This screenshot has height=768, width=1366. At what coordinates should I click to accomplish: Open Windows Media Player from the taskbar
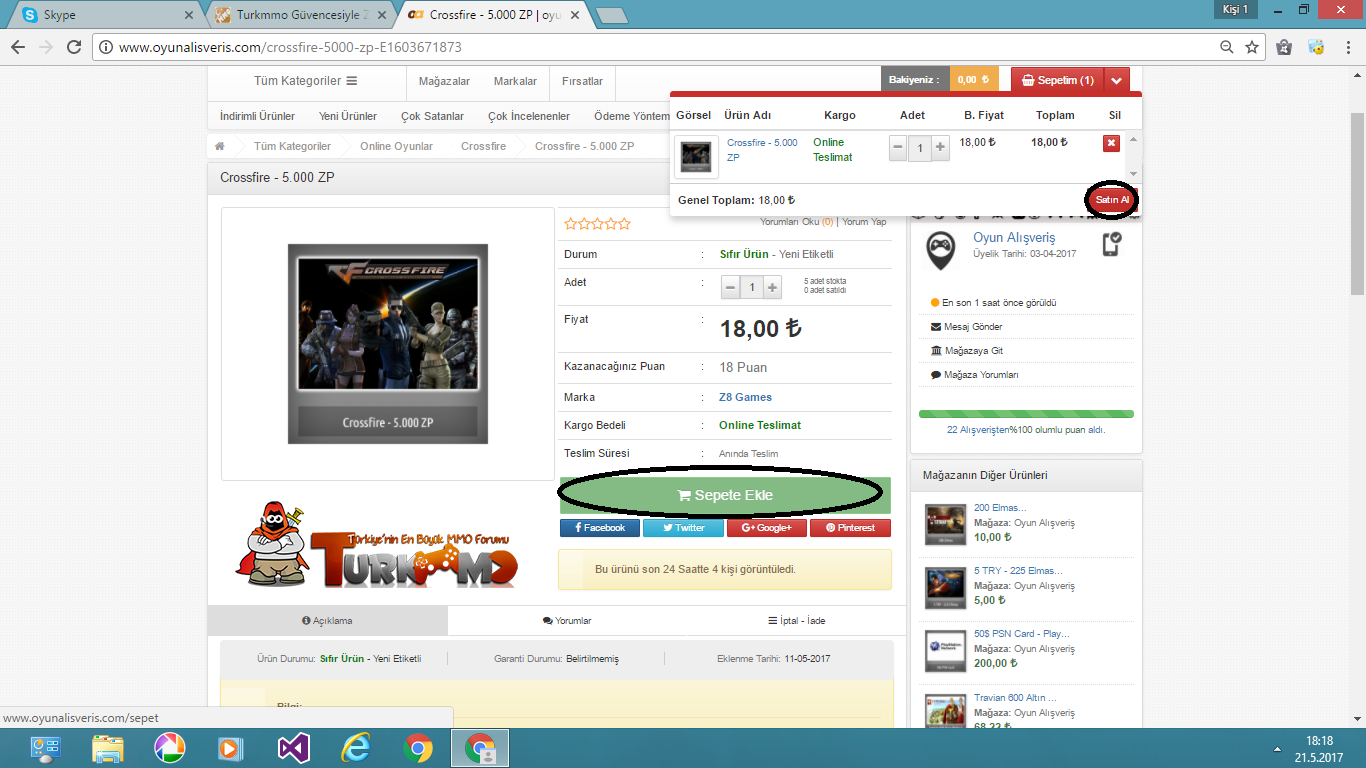point(231,748)
